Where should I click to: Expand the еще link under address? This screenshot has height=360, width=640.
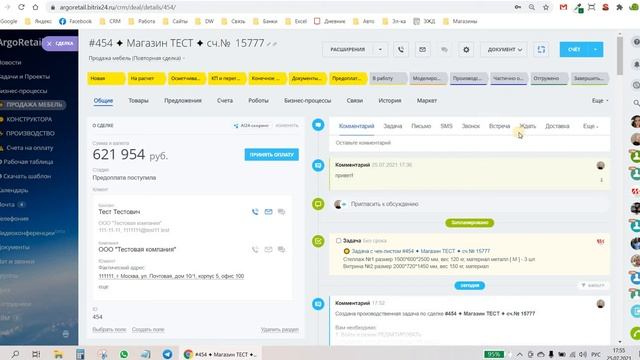coord(103,287)
